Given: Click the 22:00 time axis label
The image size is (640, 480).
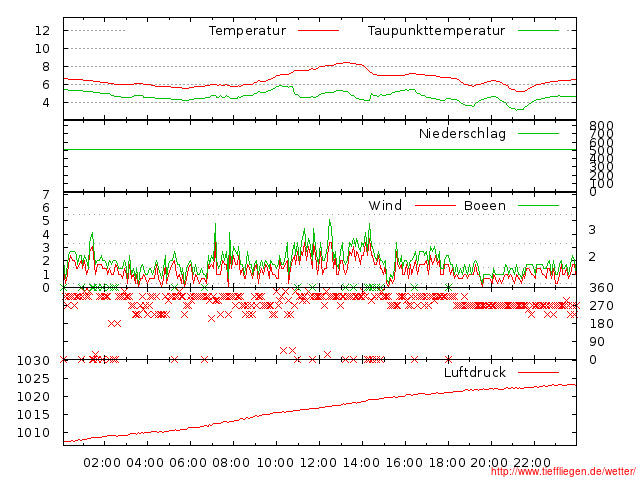Looking at the screenshot, I should (532, 463).
